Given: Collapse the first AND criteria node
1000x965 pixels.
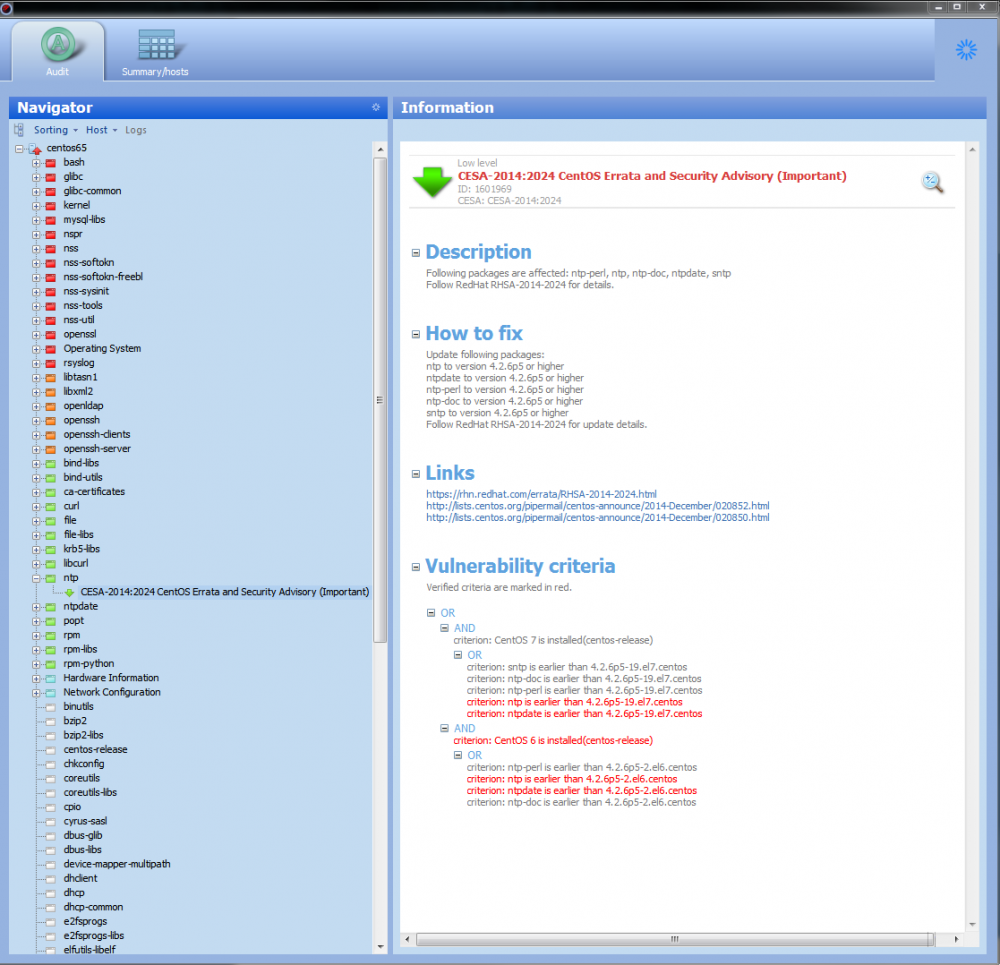Looking at the screenshot, I should (445, 628).
